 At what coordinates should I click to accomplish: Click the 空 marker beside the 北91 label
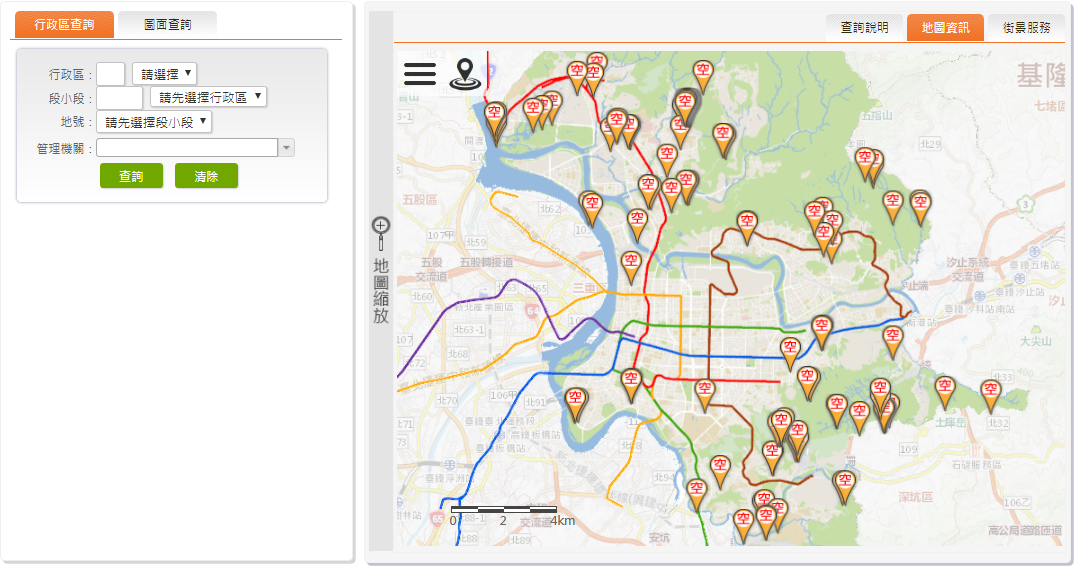[575, 401]
